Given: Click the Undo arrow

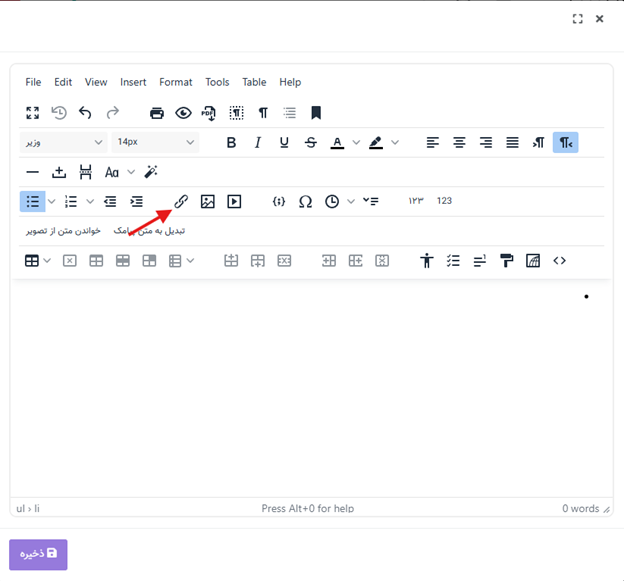Looking at the screenshot, I should tap(85, 113).
